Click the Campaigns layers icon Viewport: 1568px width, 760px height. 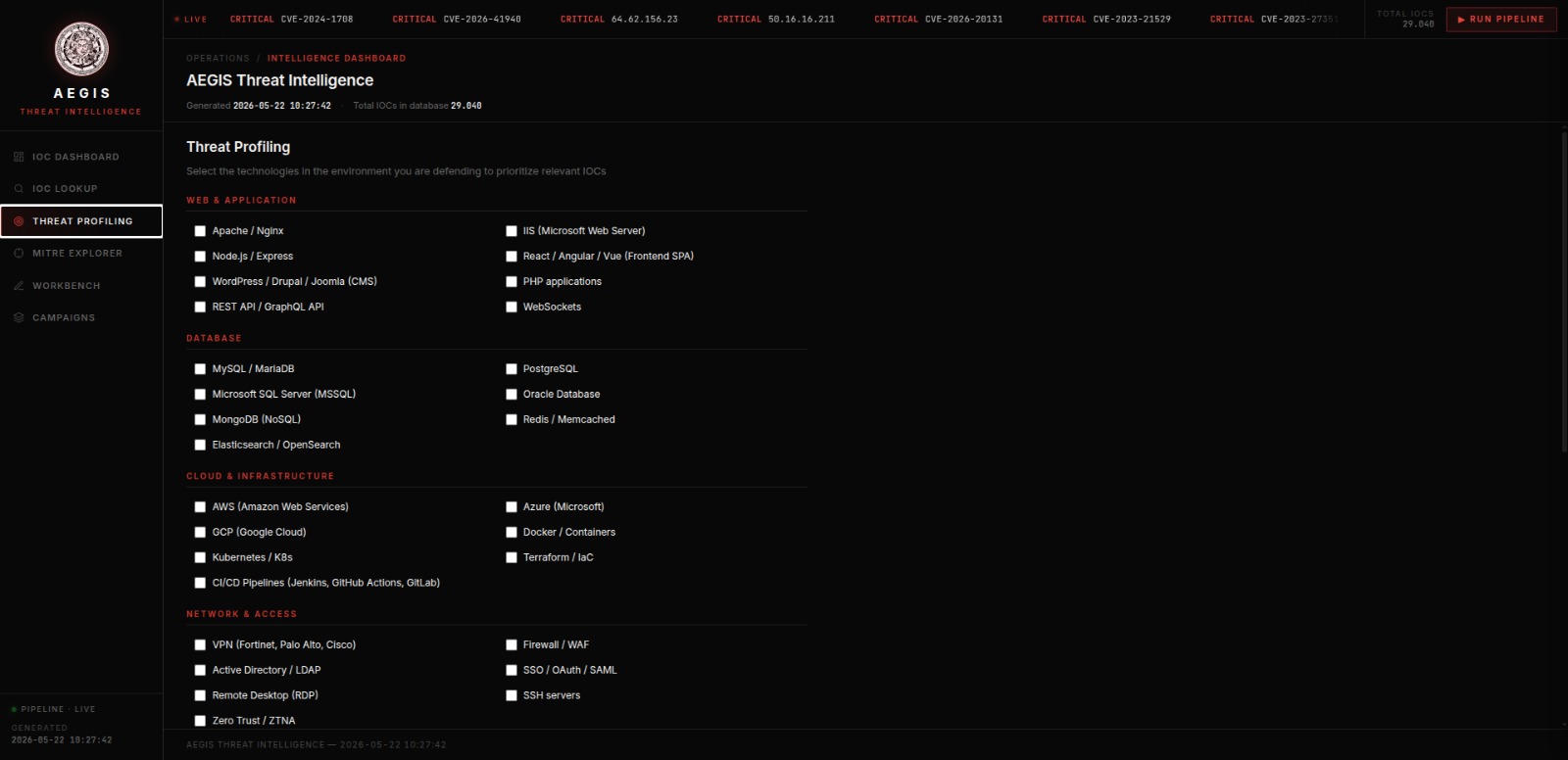(x=19, y=318)
